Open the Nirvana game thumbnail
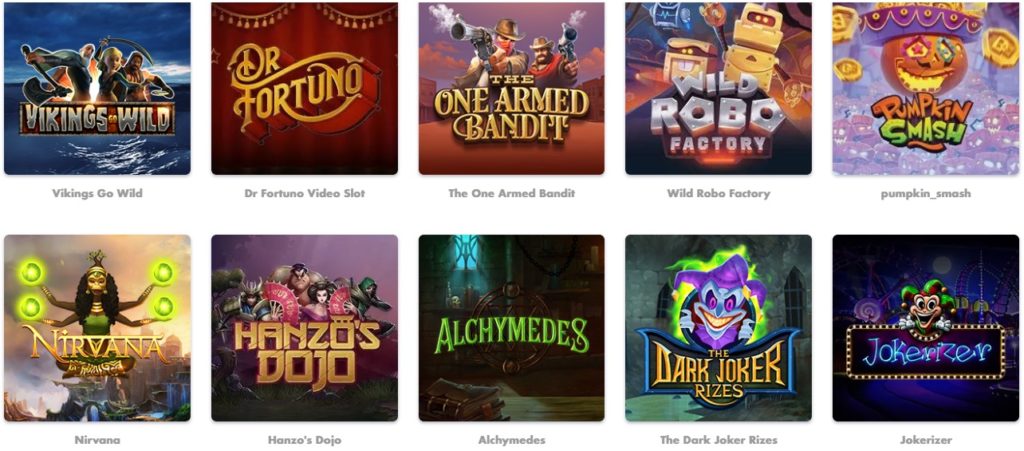1024x451 pixels. point(97,328)
